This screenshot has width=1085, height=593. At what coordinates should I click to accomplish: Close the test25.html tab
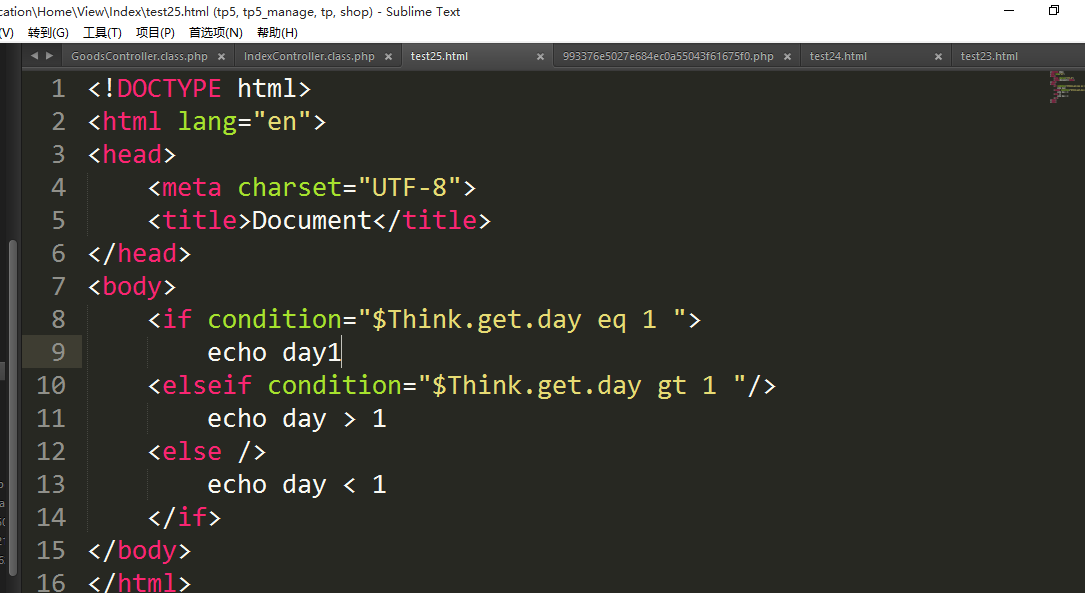(540, 57)
